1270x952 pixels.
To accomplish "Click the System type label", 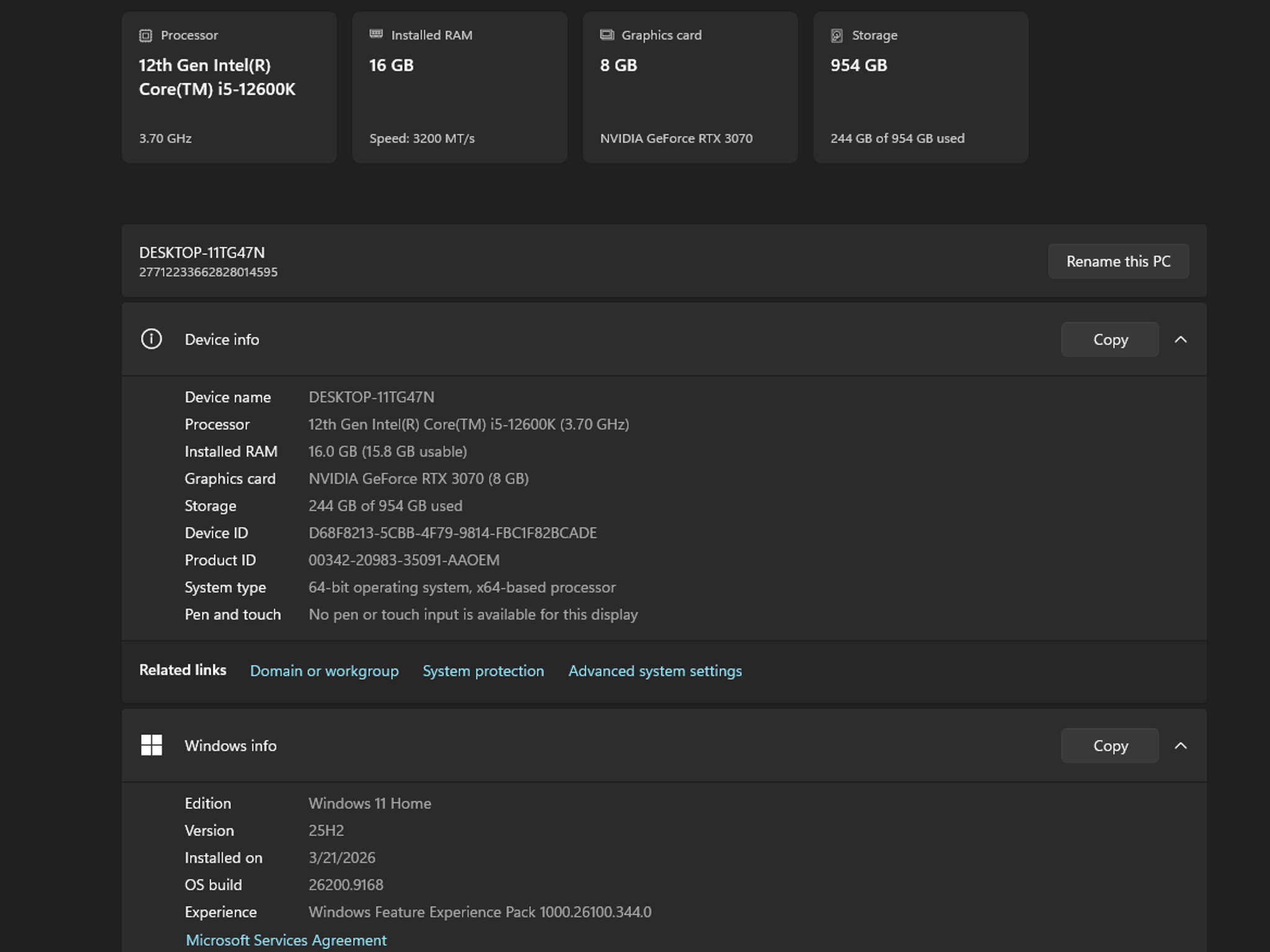I will pyautogui.click(x=225, y=587).
